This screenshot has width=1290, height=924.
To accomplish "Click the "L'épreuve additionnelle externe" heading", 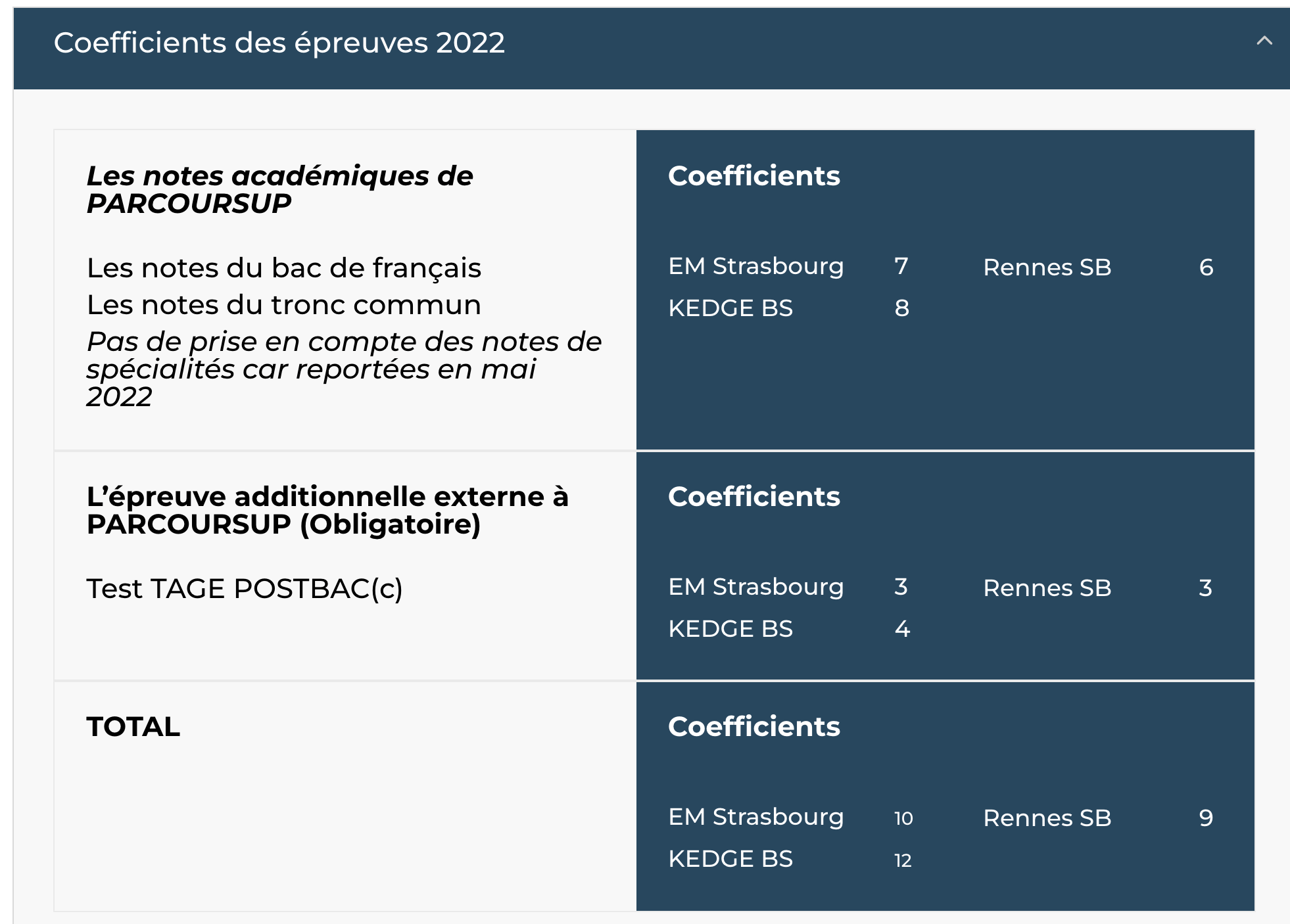I will [x=327, y=510].
